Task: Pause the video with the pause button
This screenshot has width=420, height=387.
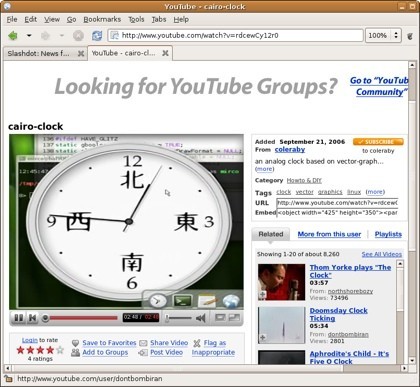Action: [x=19, y=318]
